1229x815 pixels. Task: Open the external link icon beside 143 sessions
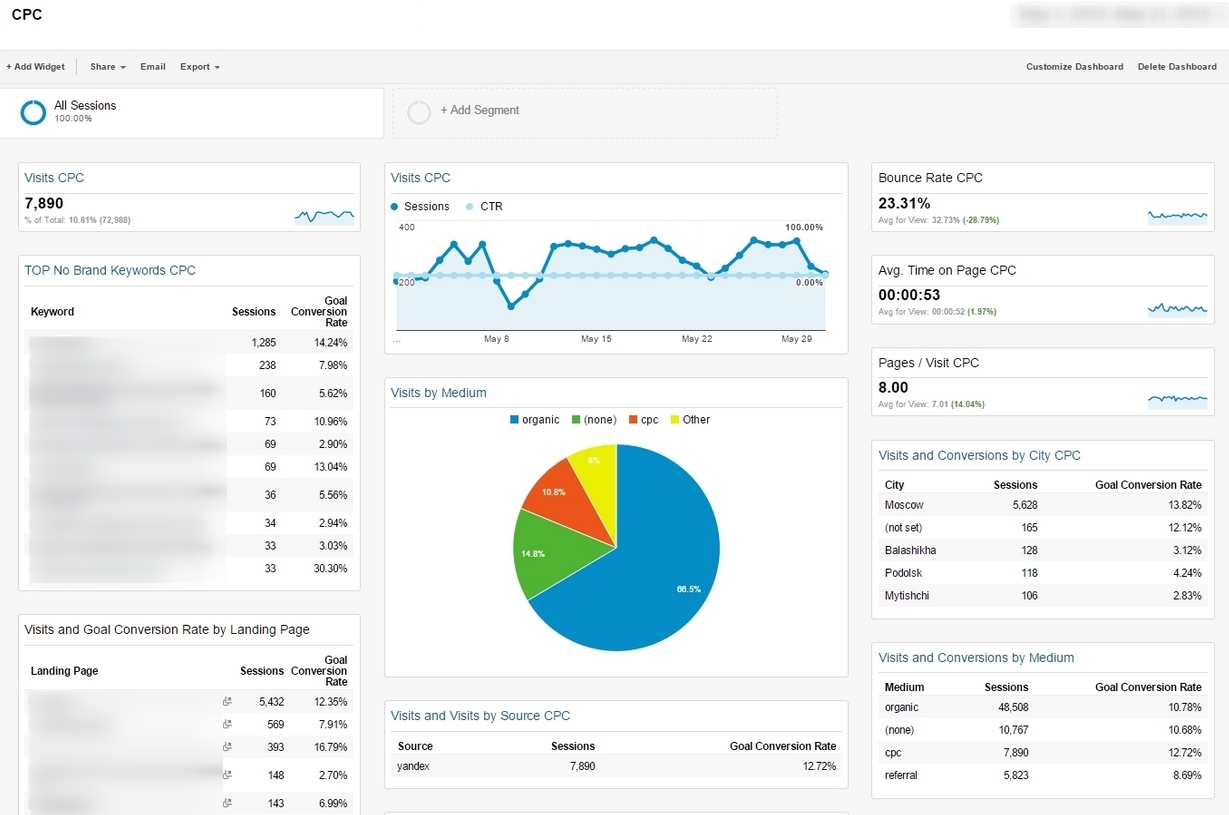point(227,803)
